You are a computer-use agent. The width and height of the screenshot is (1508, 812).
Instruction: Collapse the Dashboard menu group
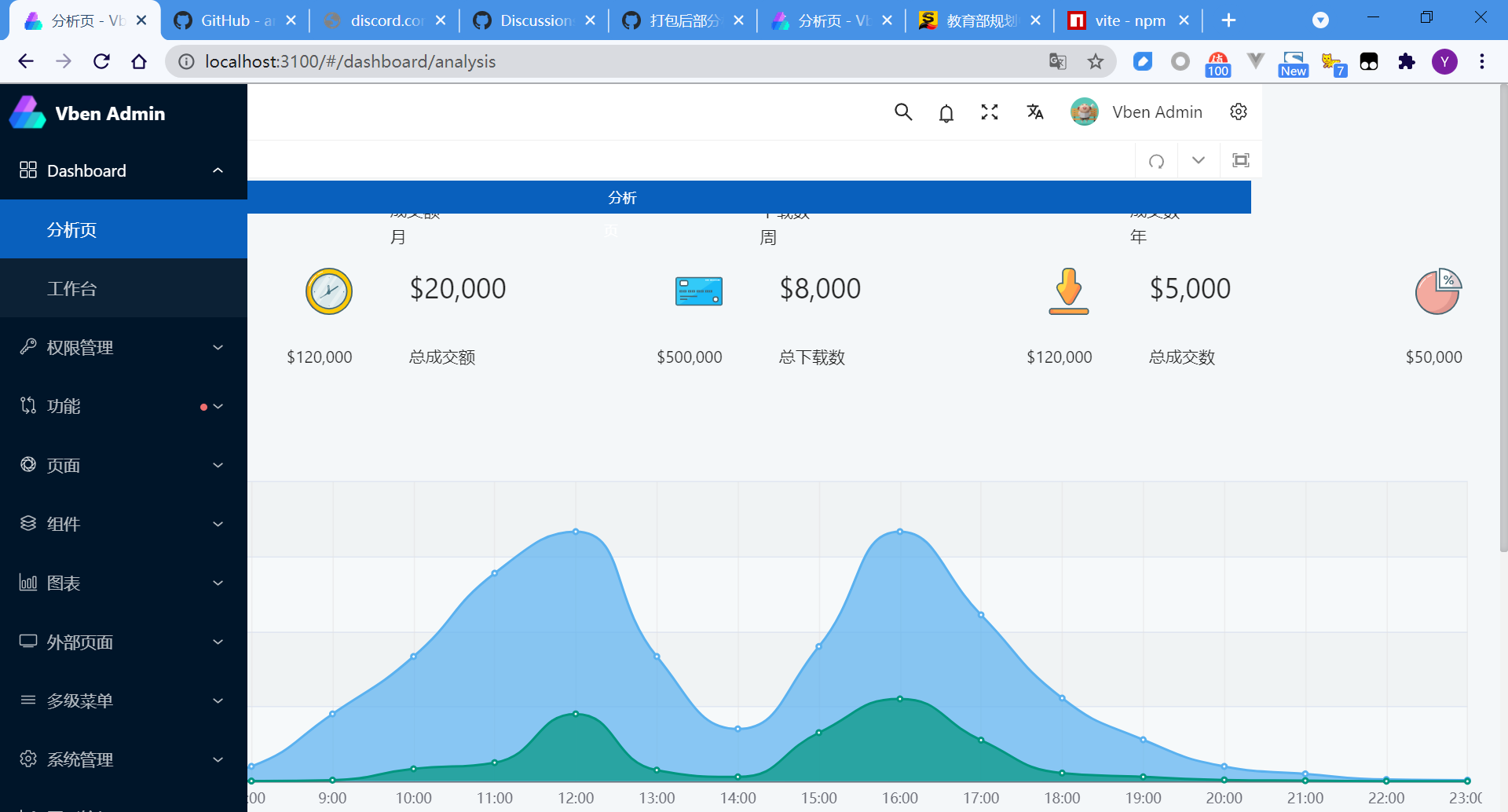pyautogui.click(x=123, y=170)
